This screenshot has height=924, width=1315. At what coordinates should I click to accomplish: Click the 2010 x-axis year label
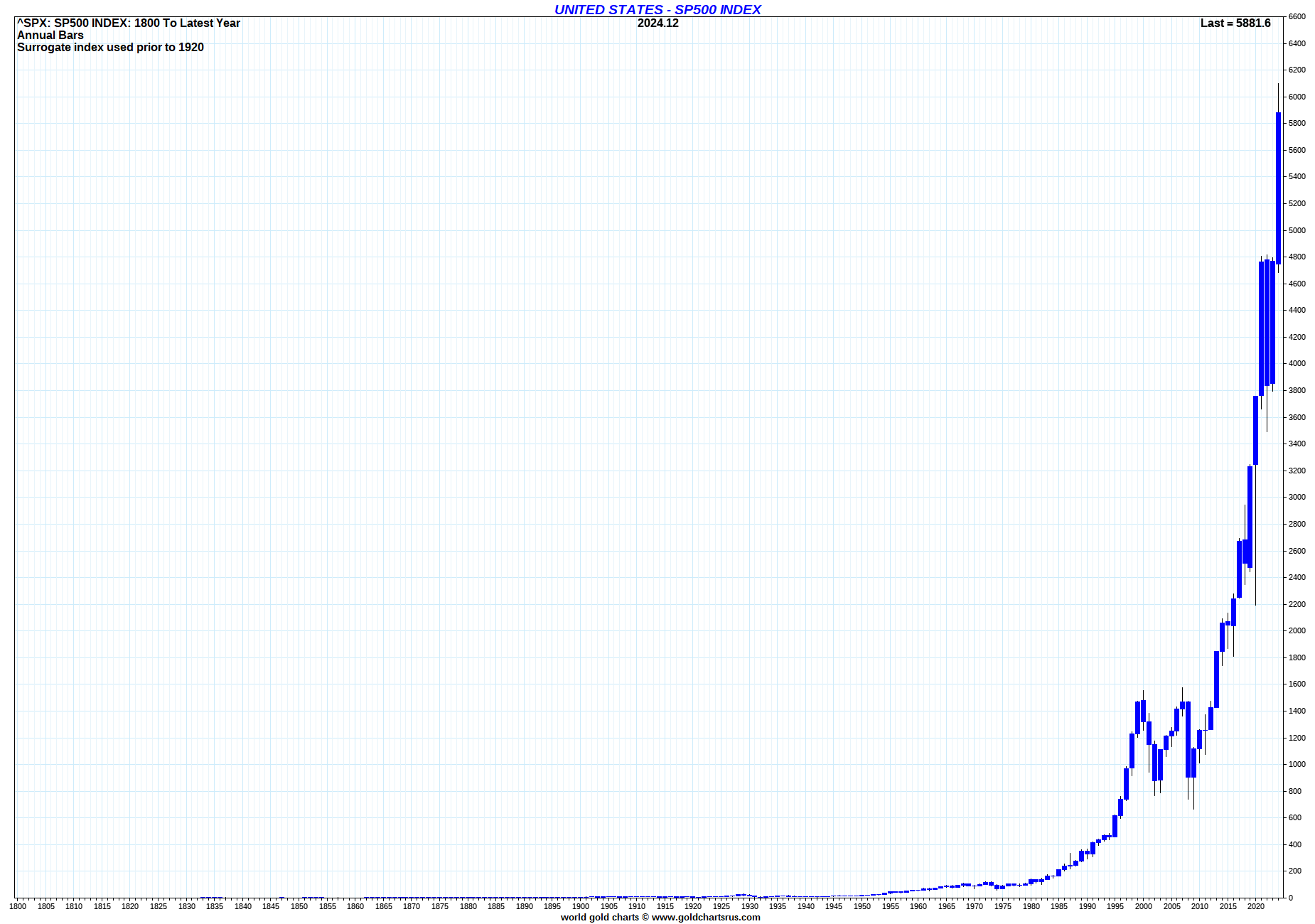1200,906
